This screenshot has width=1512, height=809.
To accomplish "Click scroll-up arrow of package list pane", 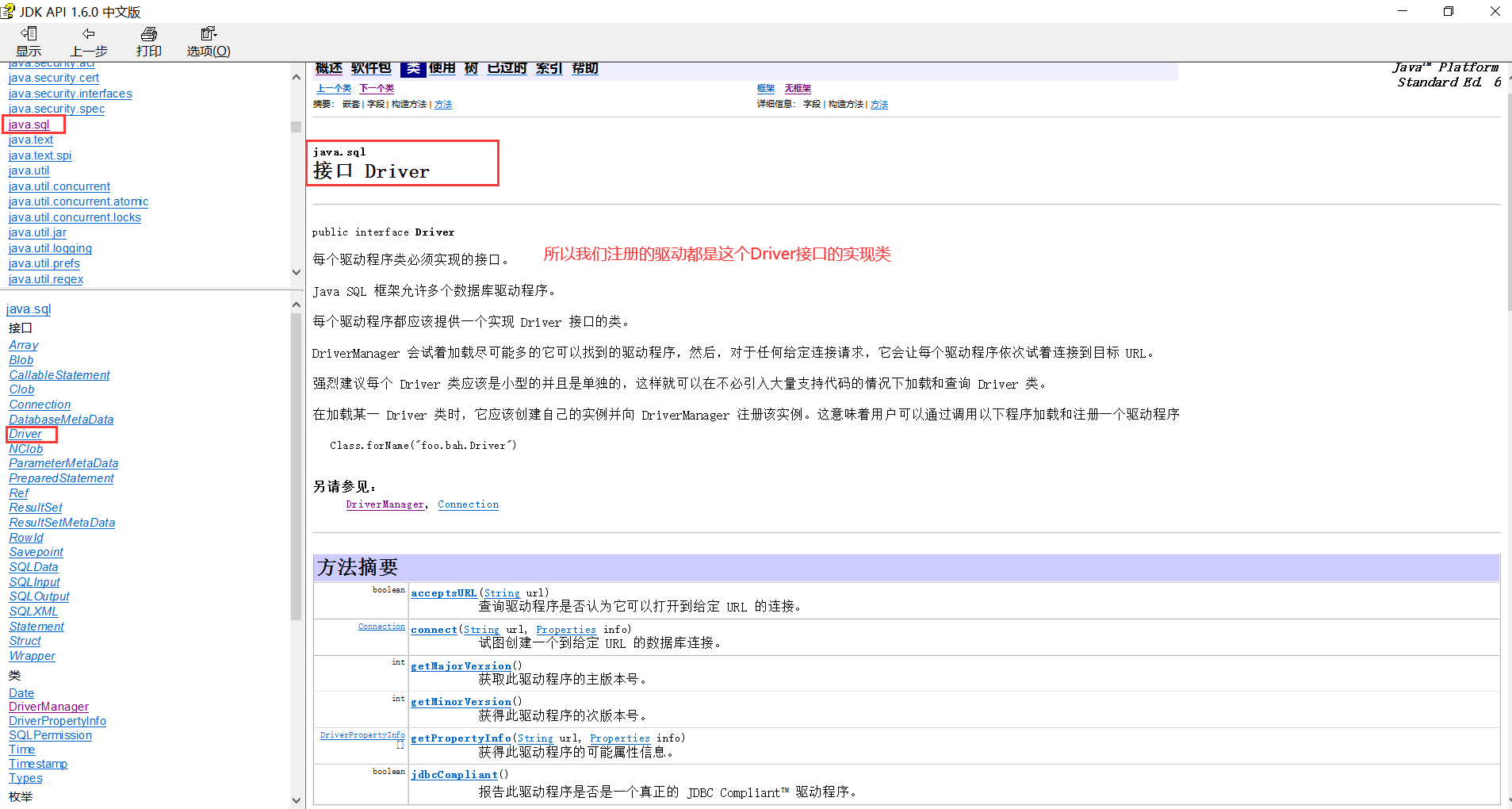I will click(x=296, y=77).
